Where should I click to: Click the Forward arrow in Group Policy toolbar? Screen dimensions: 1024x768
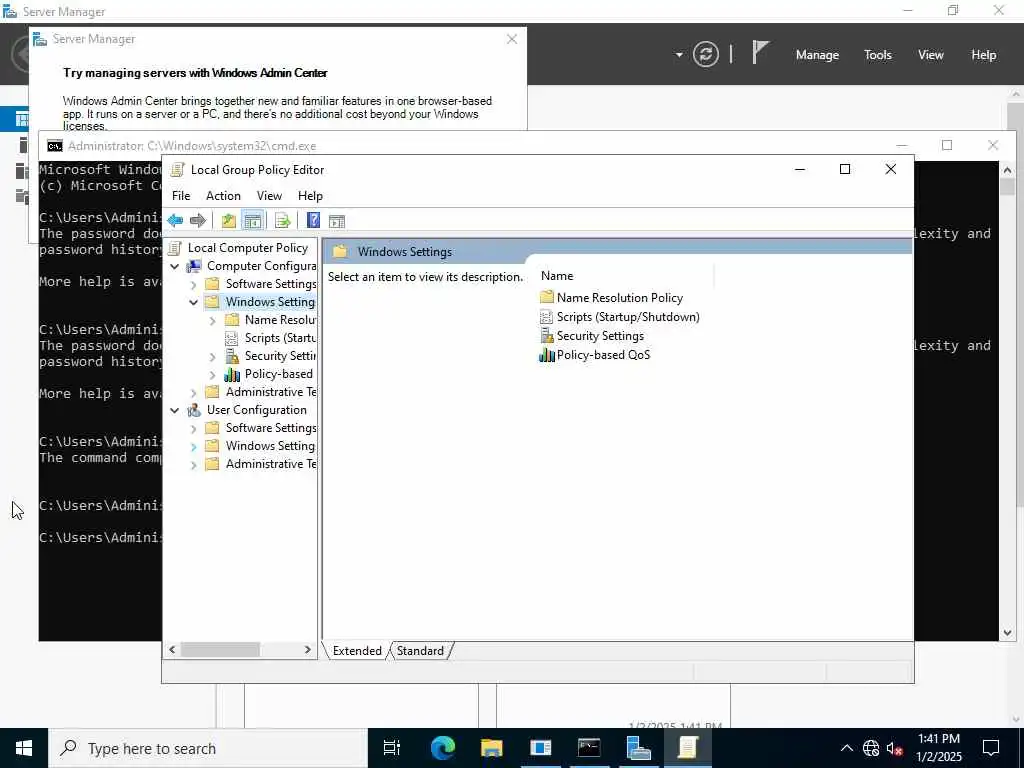198,221
